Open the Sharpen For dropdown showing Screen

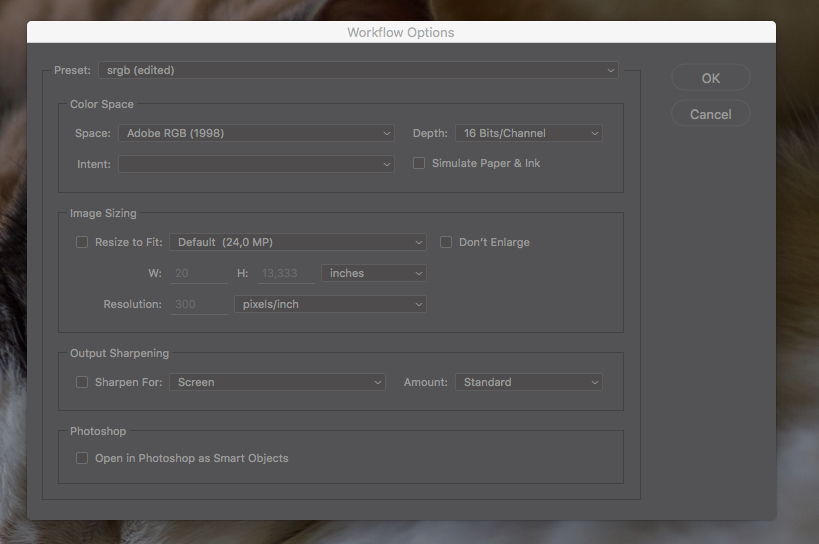coord(277,382)
